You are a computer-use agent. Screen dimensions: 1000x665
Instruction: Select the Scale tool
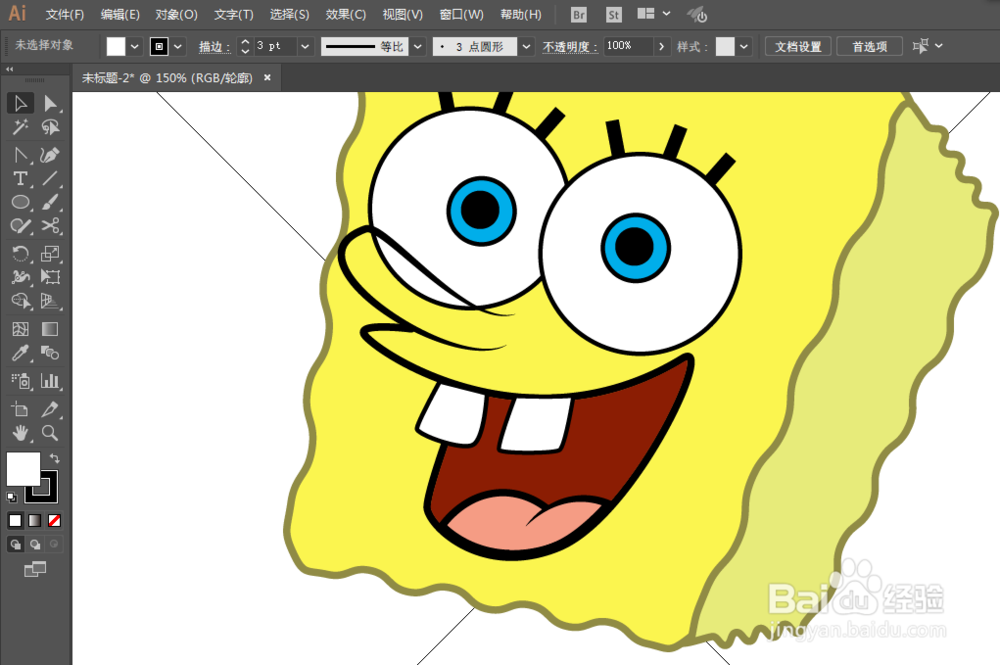[x=50, y=254]
